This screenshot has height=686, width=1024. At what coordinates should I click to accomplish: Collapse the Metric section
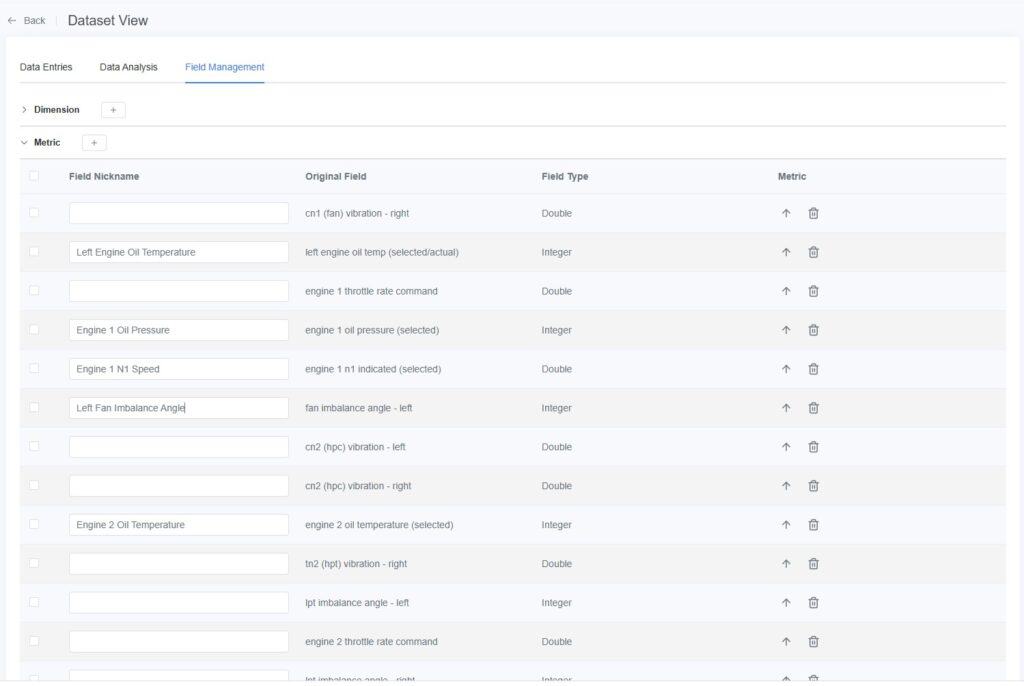(x=24, y=143)
